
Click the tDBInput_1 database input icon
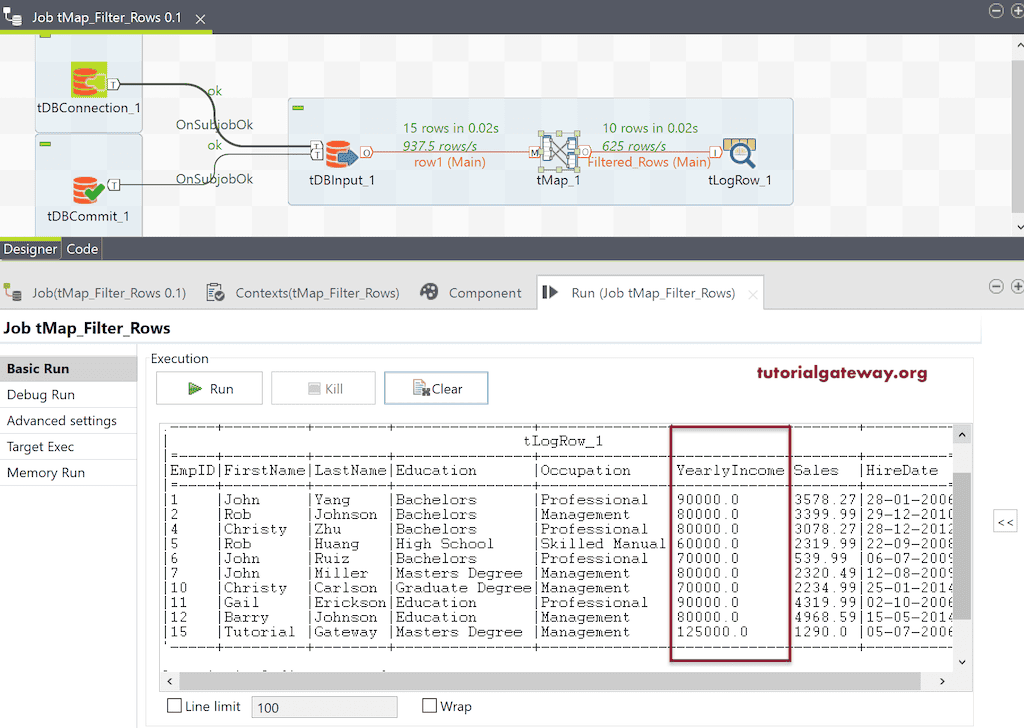(x=339, y=155)
